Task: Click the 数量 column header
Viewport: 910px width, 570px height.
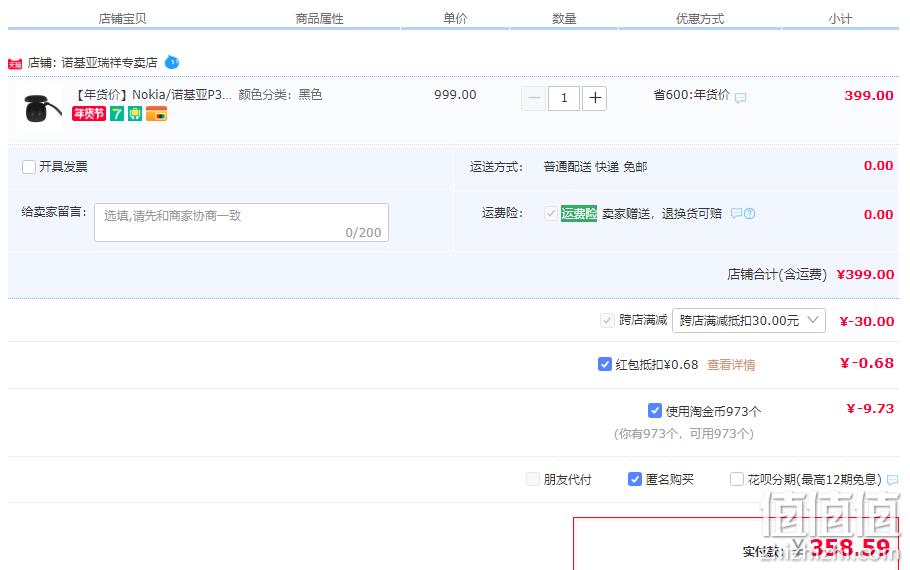Action: pyautogui.click(x=564, y=19)
